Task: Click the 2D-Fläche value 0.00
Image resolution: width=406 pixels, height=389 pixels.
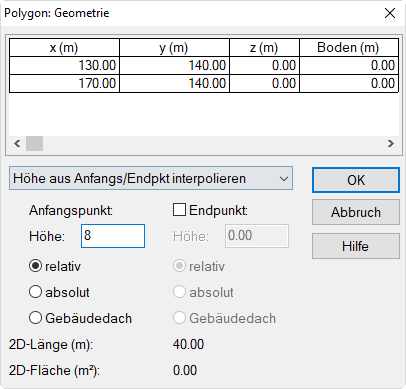Action: [x=185, y=370]
